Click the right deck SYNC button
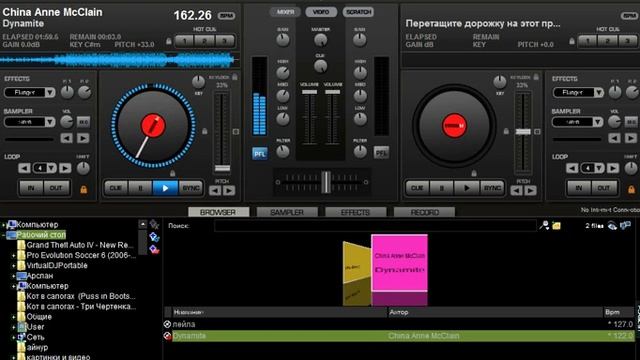The image size is (640, 360). (492, 188)
